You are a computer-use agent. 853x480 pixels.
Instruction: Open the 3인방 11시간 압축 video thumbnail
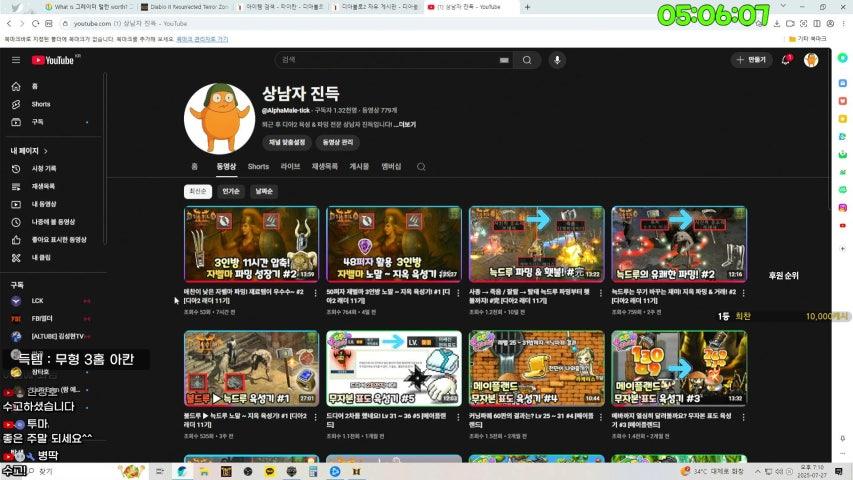[251, 244]
